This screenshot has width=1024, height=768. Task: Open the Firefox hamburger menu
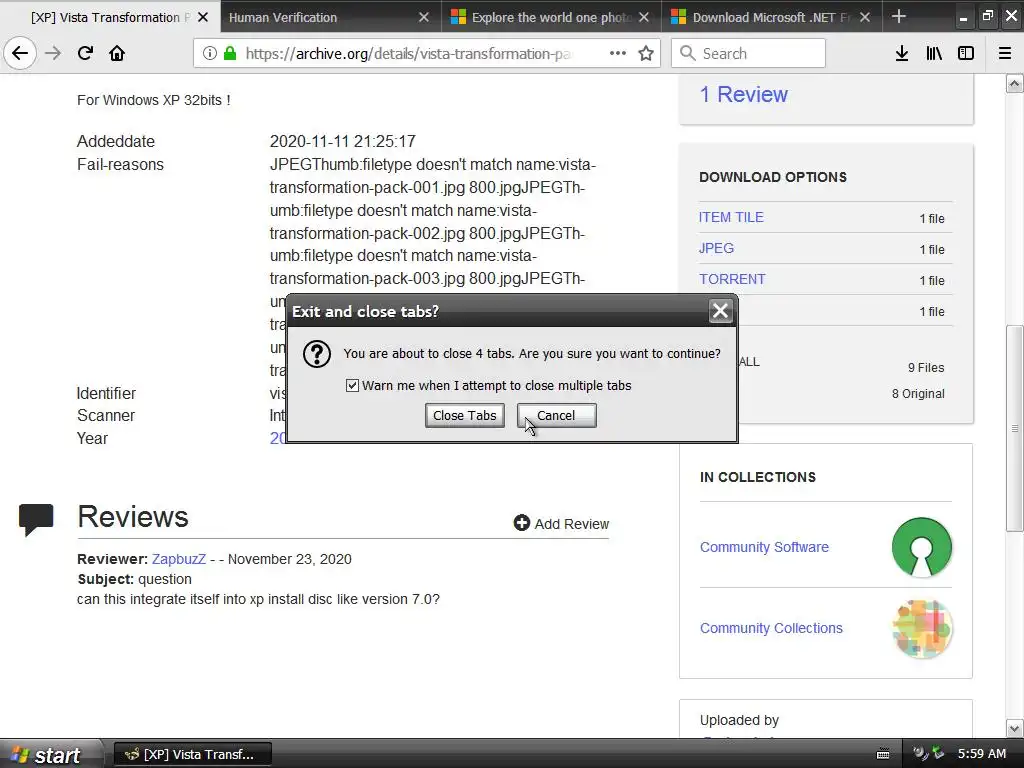tap(1004, 54)
